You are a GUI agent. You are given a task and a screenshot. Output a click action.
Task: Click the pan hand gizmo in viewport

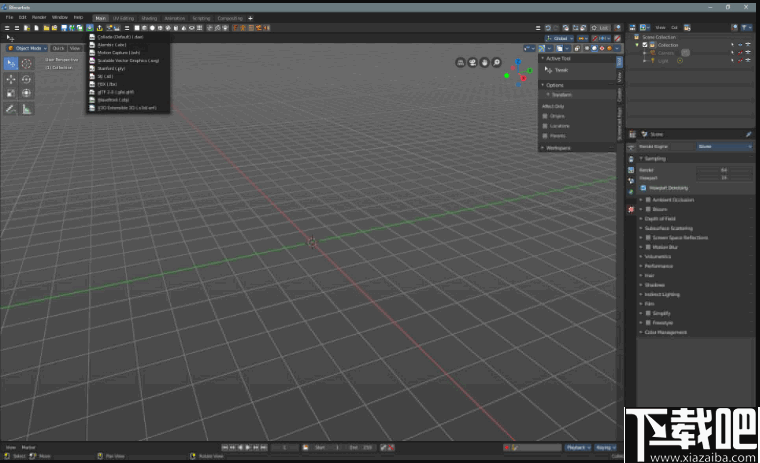click(x=484, y=62)
